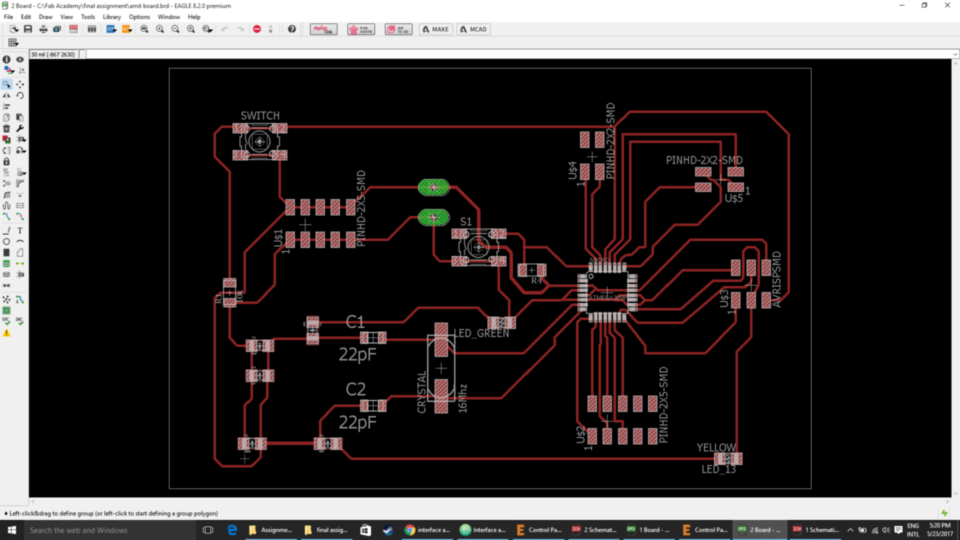Screen dimensions: 960x540
Task: Click the LED_GREEN label on the board
Action: point(481,334)
